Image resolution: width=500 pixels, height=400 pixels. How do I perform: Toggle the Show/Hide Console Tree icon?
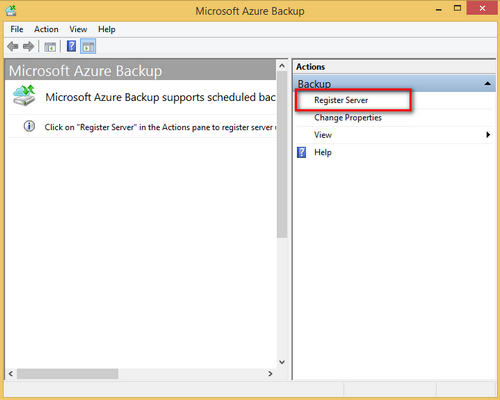pos(50,47)
